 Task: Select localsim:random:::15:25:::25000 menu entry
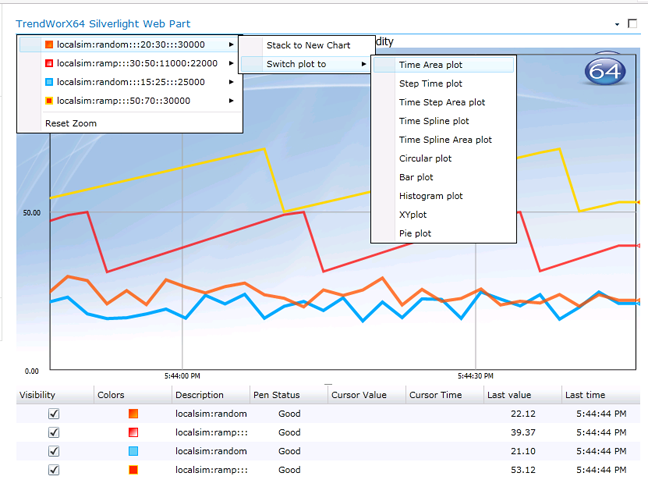[129, 82]
